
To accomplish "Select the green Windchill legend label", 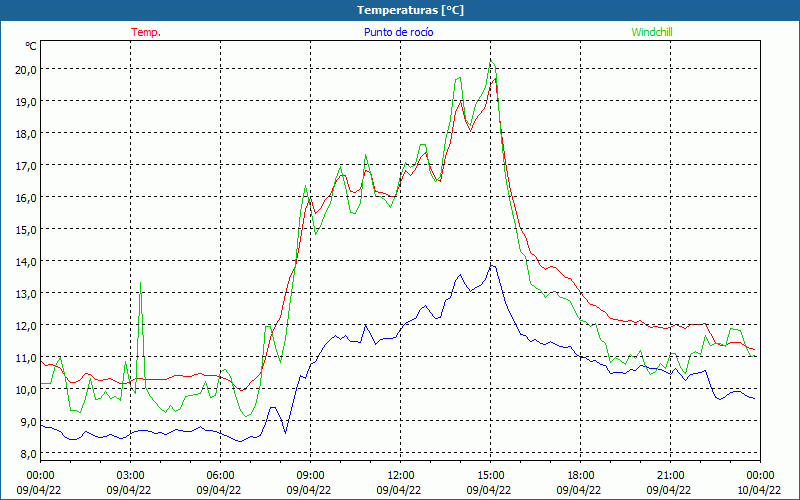I will pyautogui.click(x=652, y=32).
